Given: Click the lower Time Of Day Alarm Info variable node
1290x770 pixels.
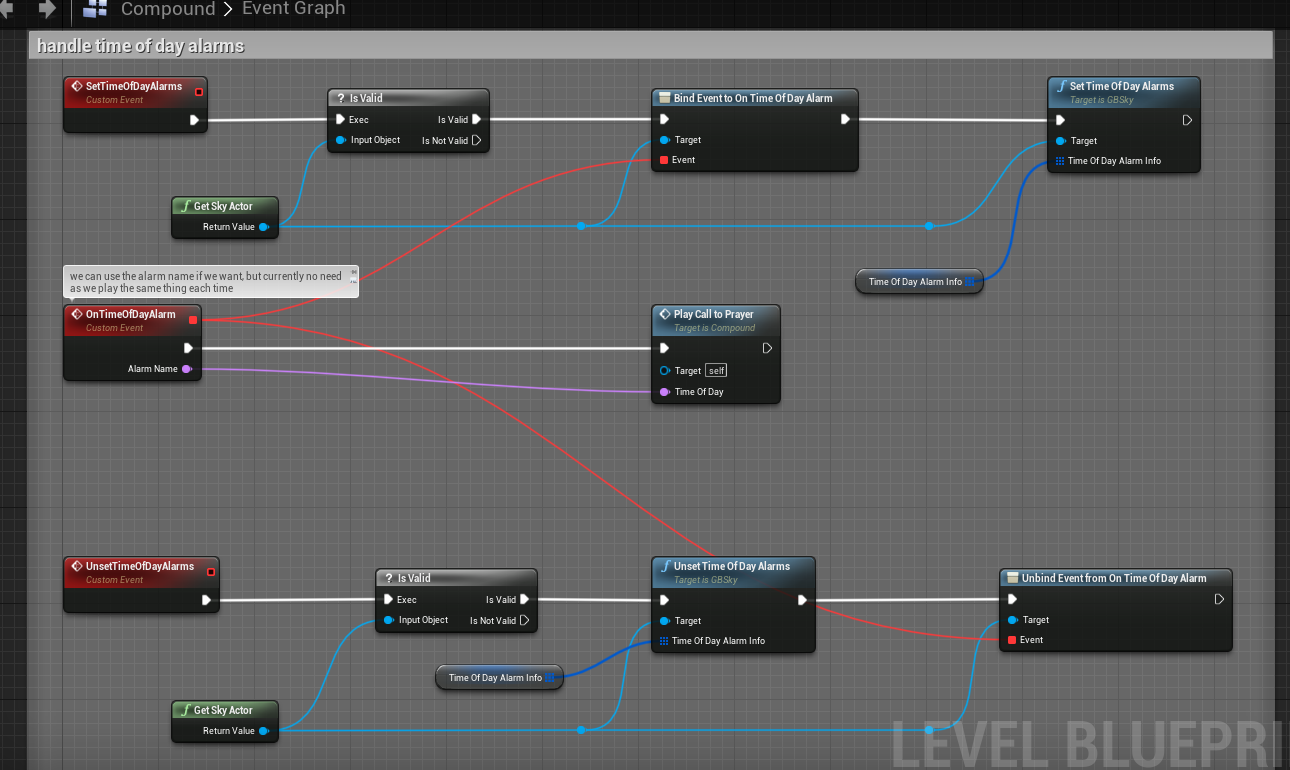Looking at the screenshot, I should pos(495,678).
